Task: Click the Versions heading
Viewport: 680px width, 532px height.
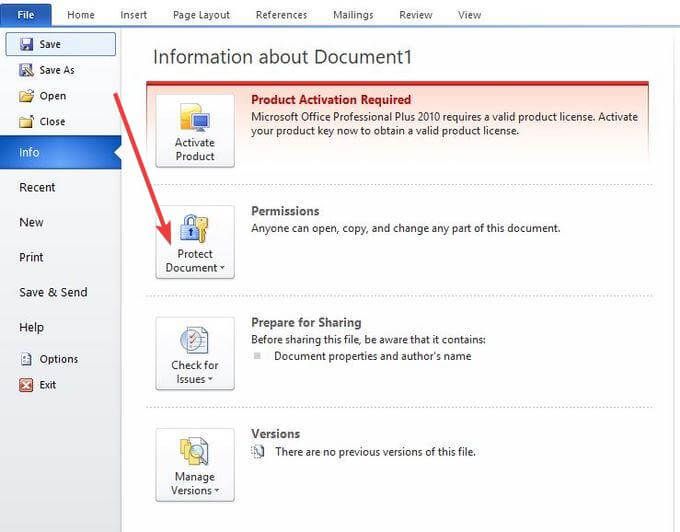Action: (276, 434)
